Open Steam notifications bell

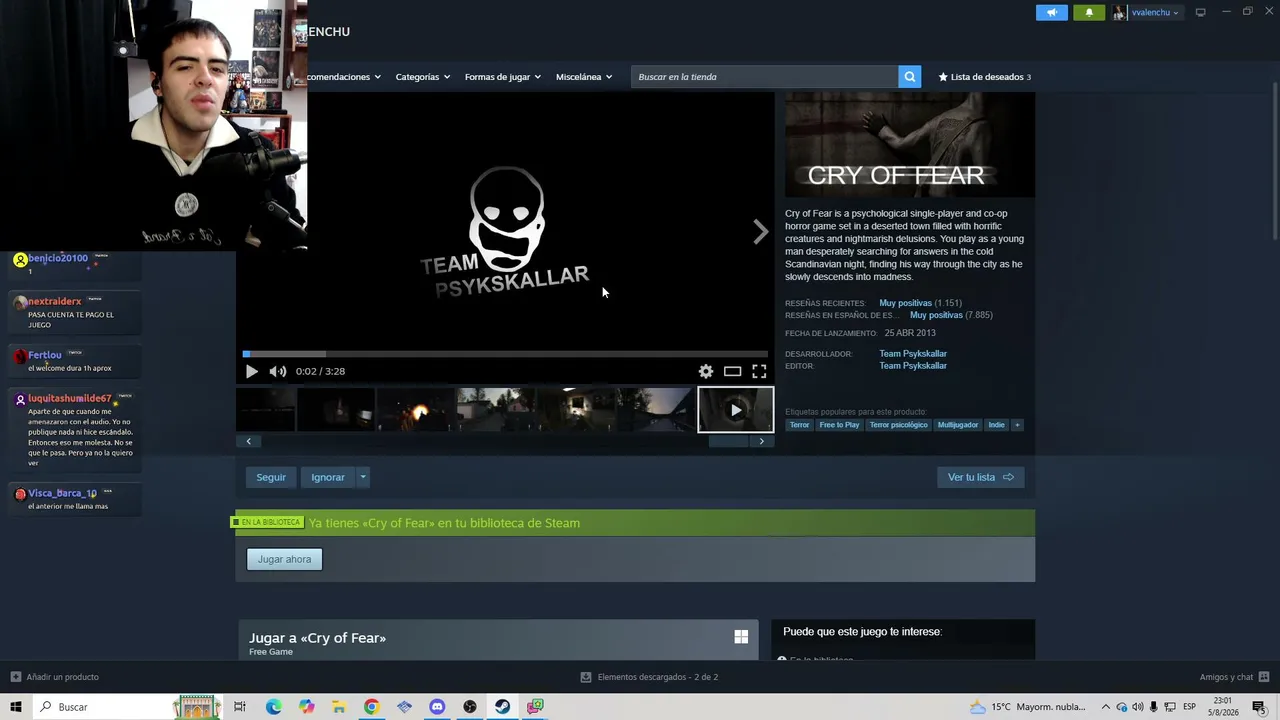coord(1089,12)
